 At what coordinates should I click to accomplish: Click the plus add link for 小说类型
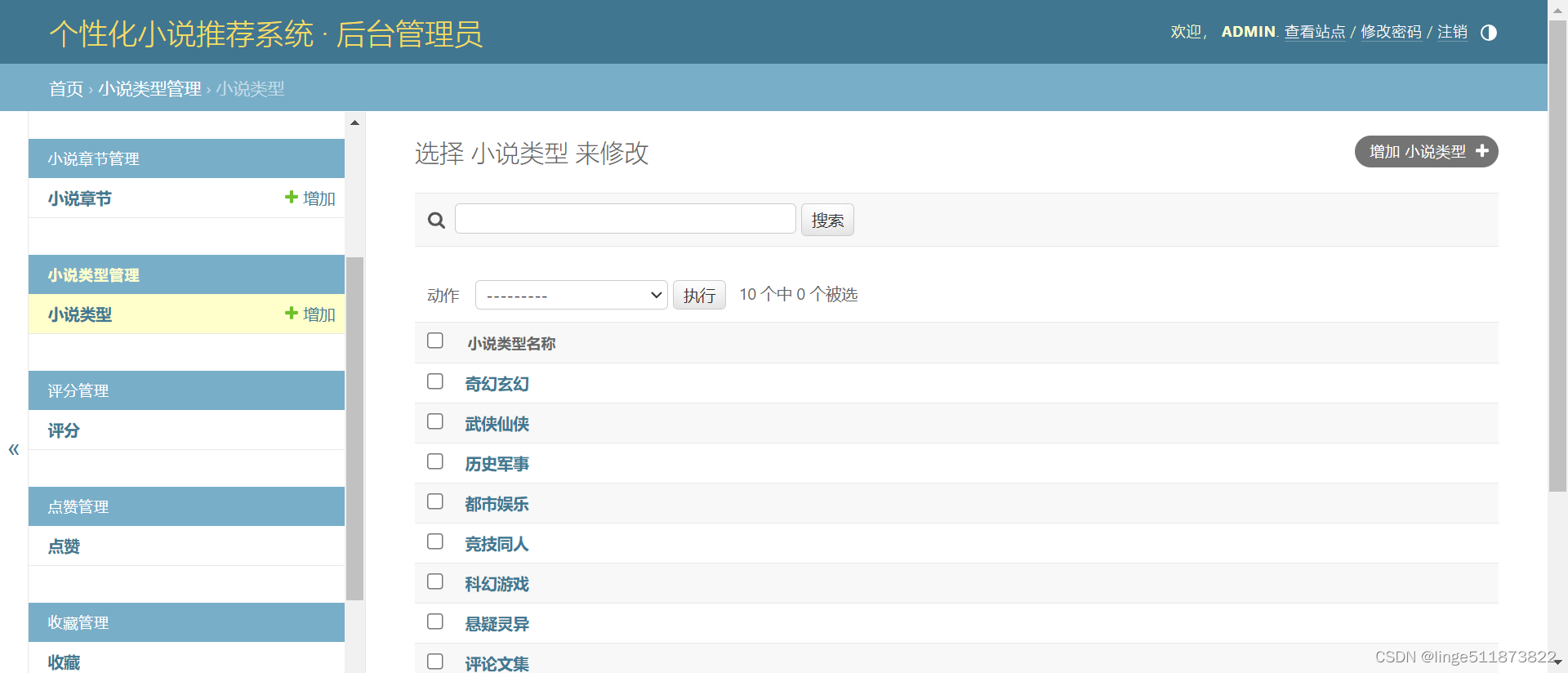310,314
